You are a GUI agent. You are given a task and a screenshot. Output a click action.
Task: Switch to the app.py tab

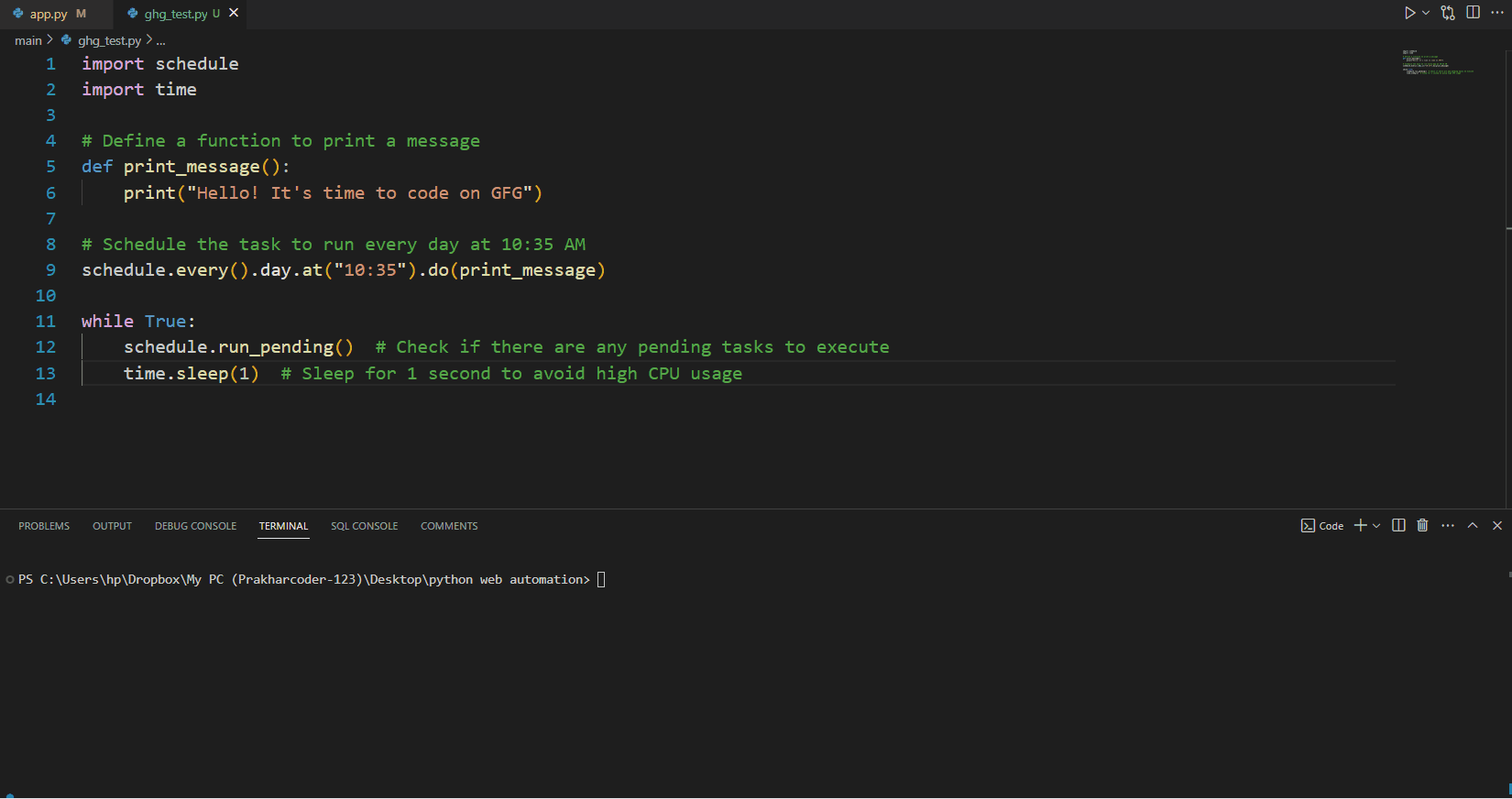pyautogui.click(x=49, y=14)
